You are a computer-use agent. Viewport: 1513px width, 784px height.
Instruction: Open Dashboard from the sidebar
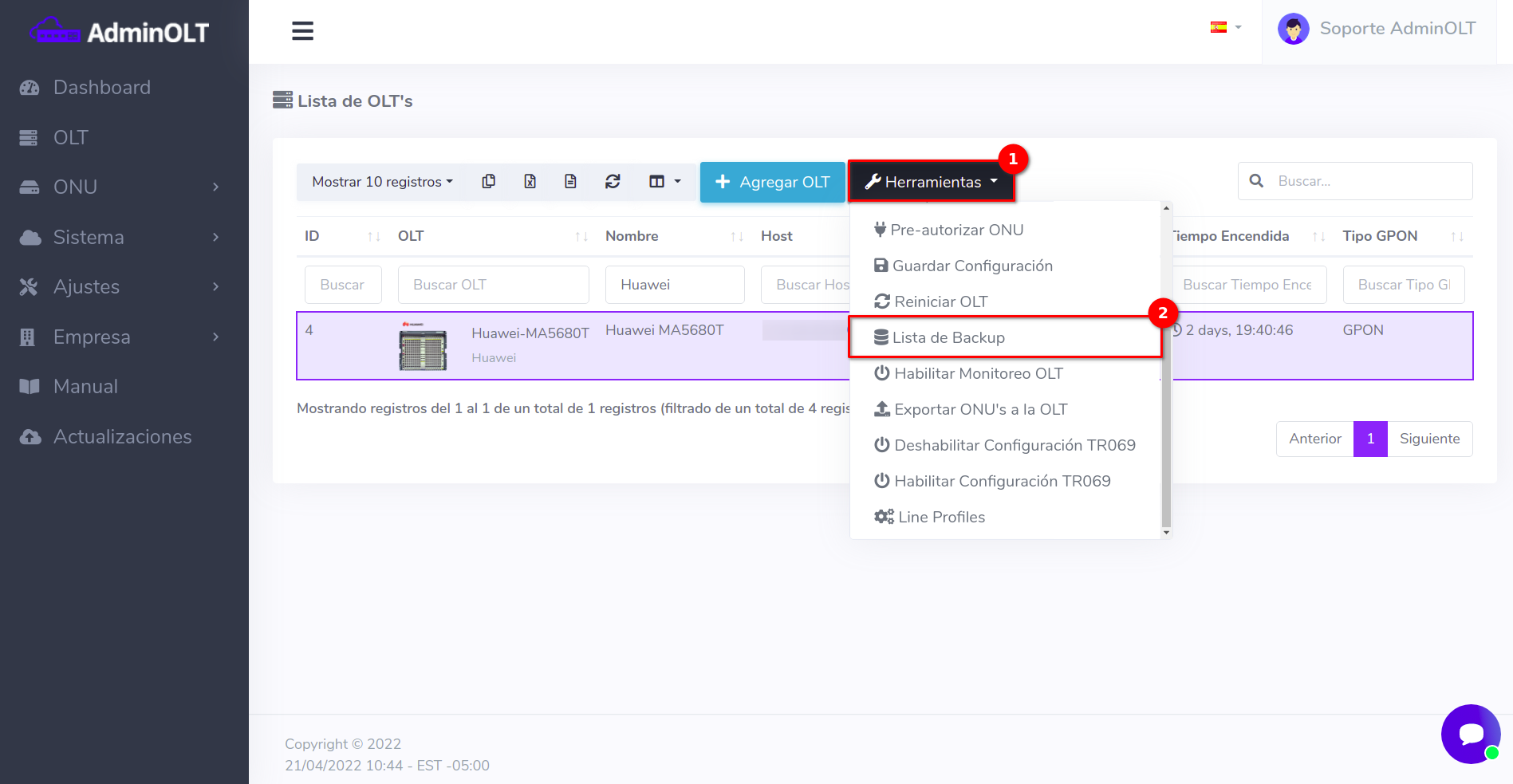tap(101, 88)
